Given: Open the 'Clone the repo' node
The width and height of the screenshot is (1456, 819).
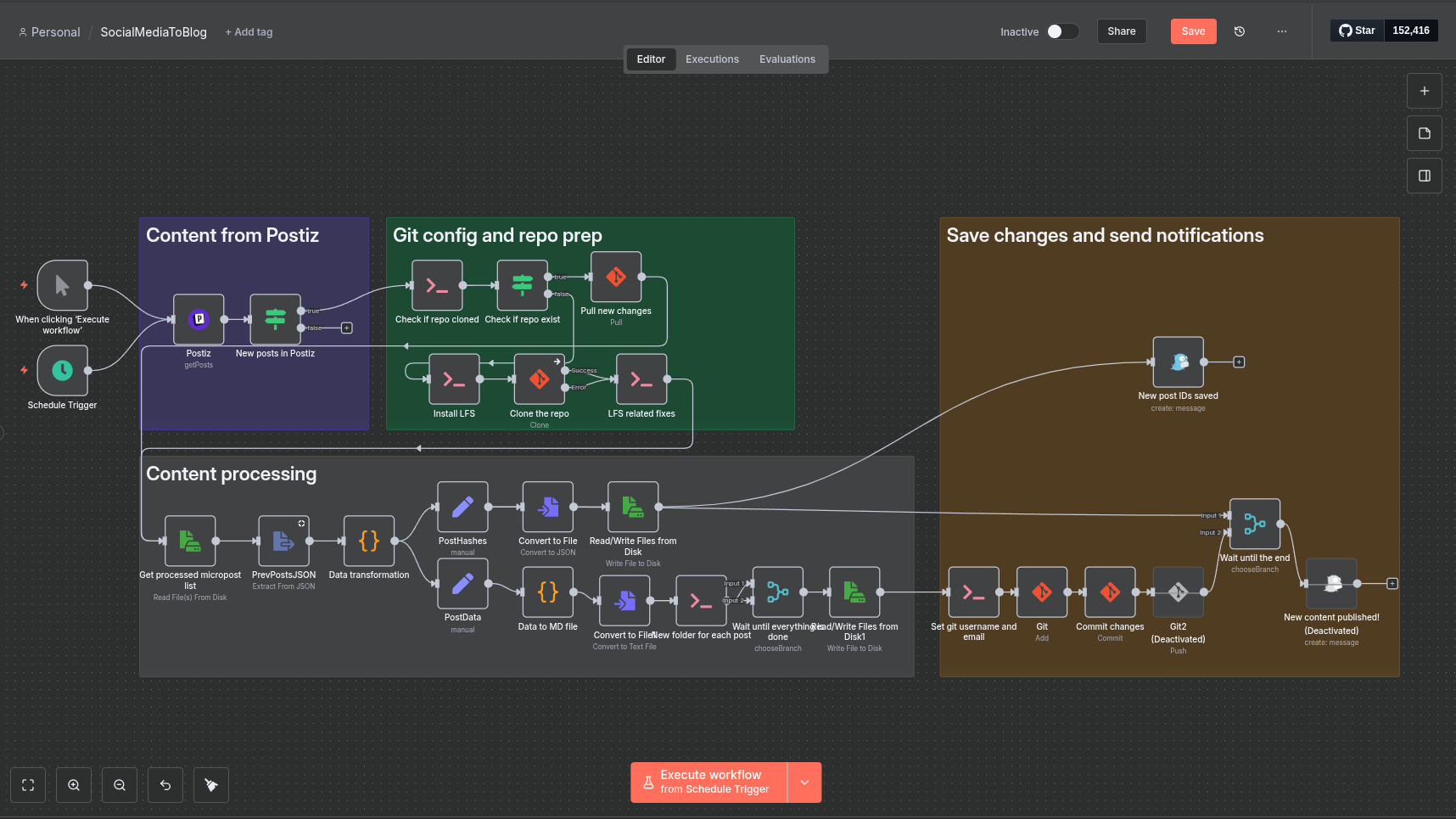Looking at the screenshot, I should (x=539, y=379).
